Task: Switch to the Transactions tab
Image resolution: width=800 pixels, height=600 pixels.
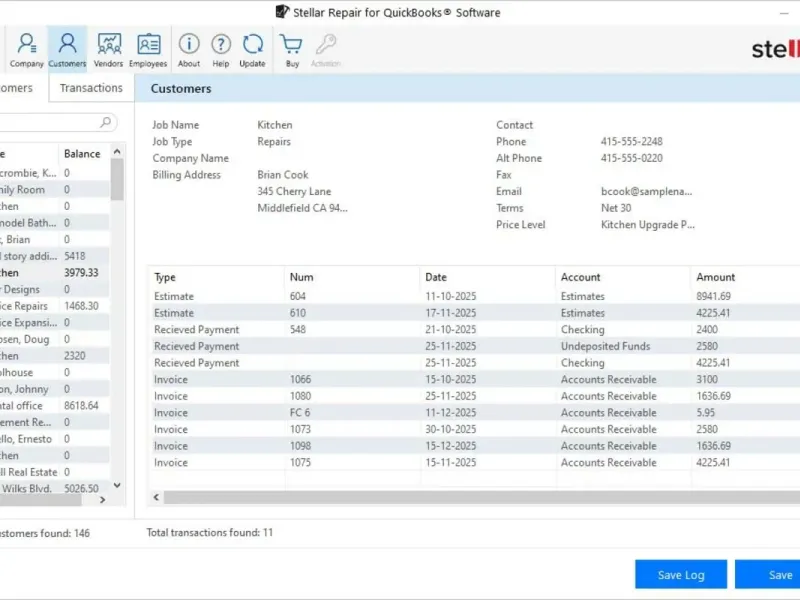Action: tap(91, 88)
